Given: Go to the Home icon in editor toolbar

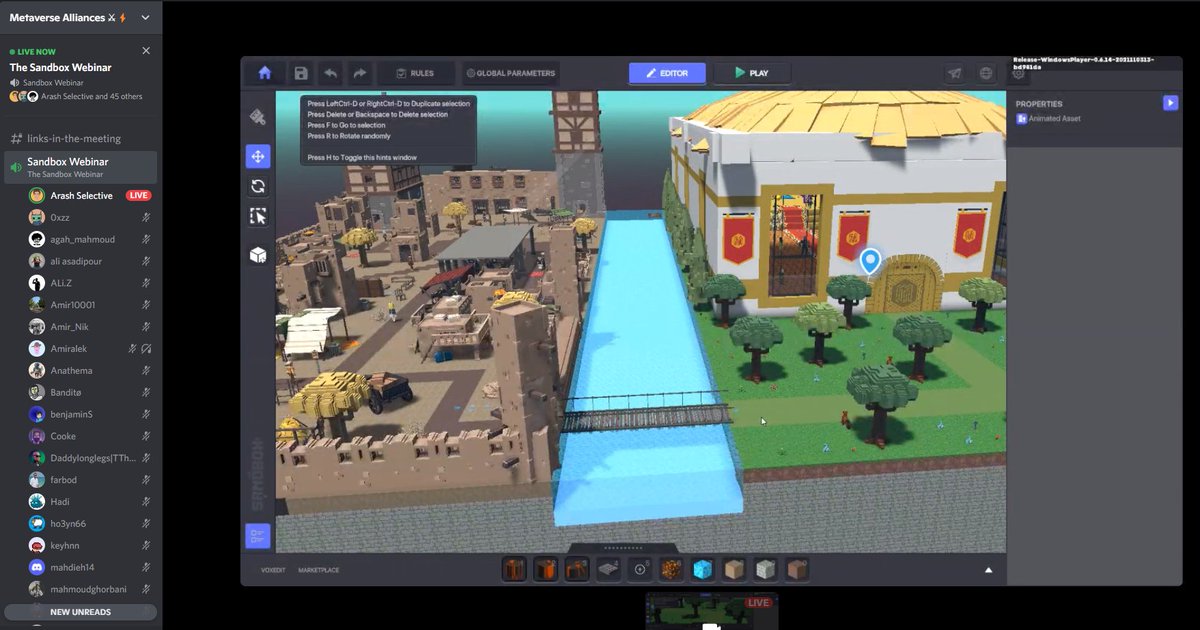Looking at the screenshot, I should click(265, 73).
